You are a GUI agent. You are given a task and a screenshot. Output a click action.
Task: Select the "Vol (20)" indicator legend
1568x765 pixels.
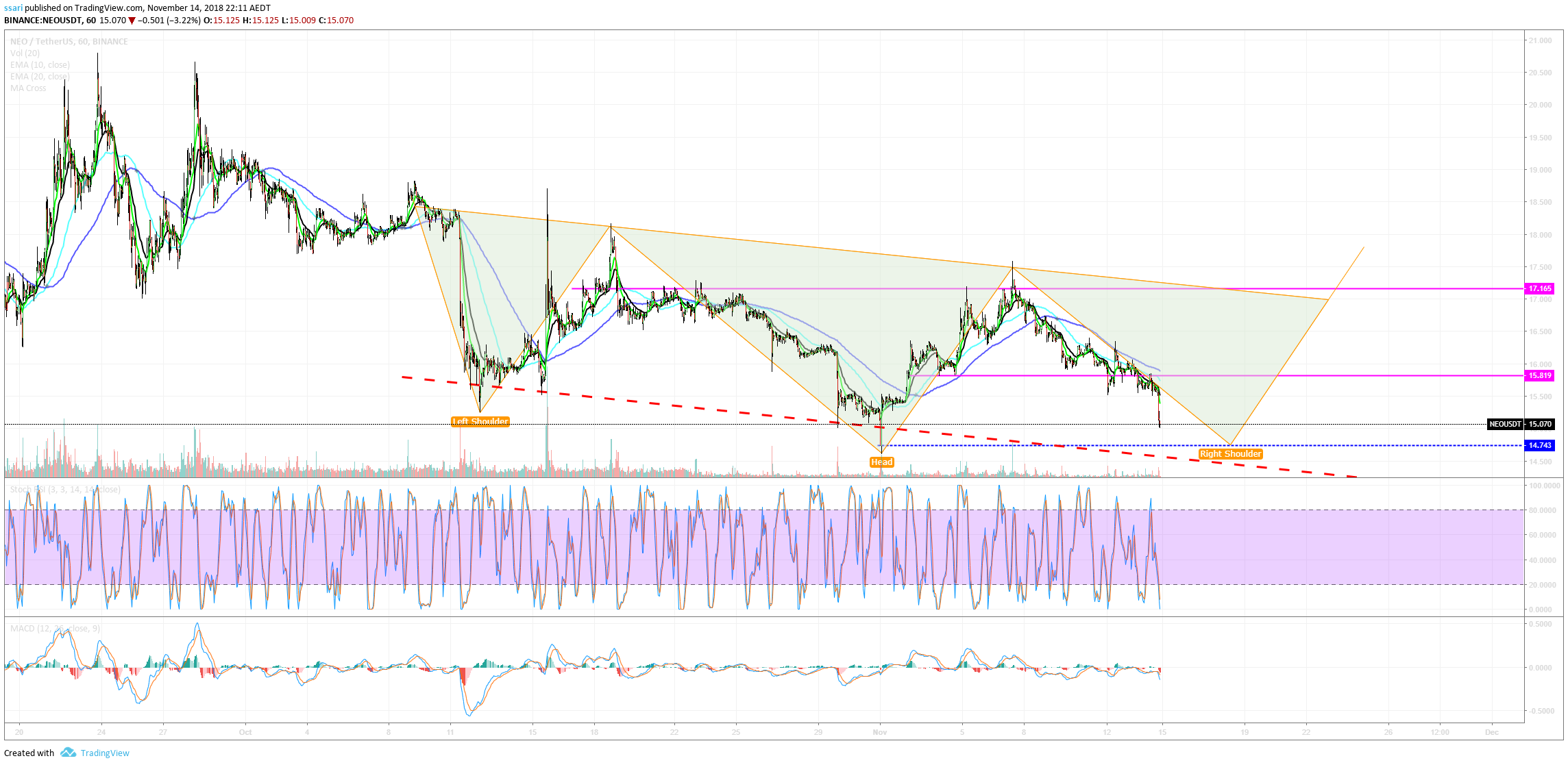[25, 53]
